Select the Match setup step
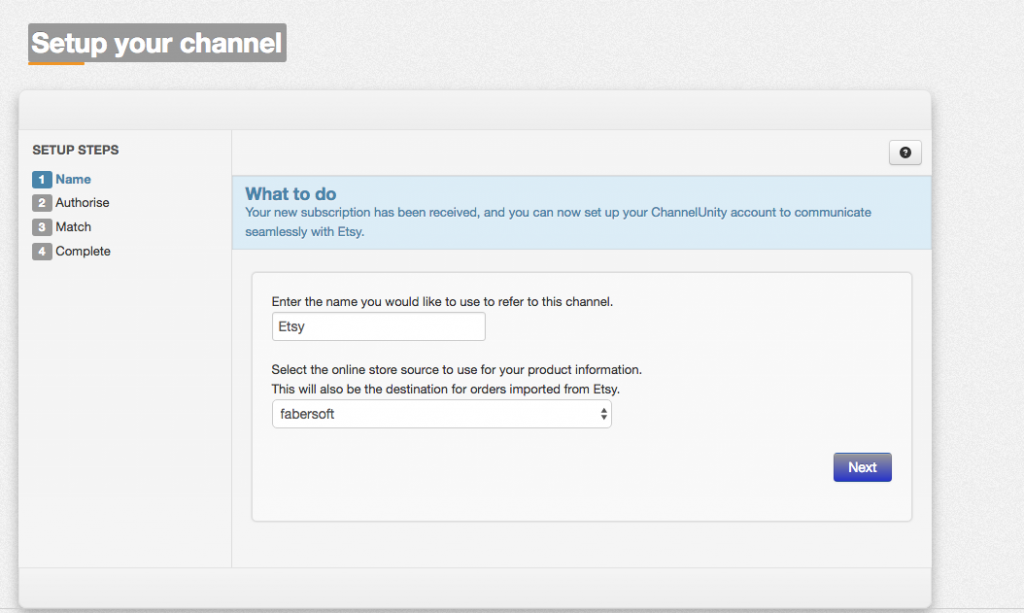1024x613 pixels. coord(71,227)
